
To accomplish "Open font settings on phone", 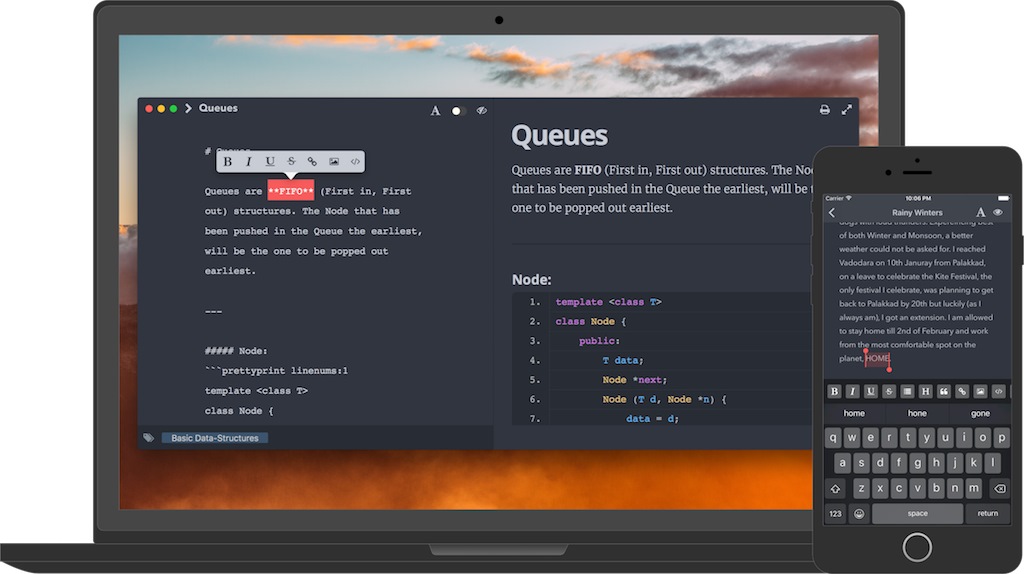I will (x=980, y=212).
